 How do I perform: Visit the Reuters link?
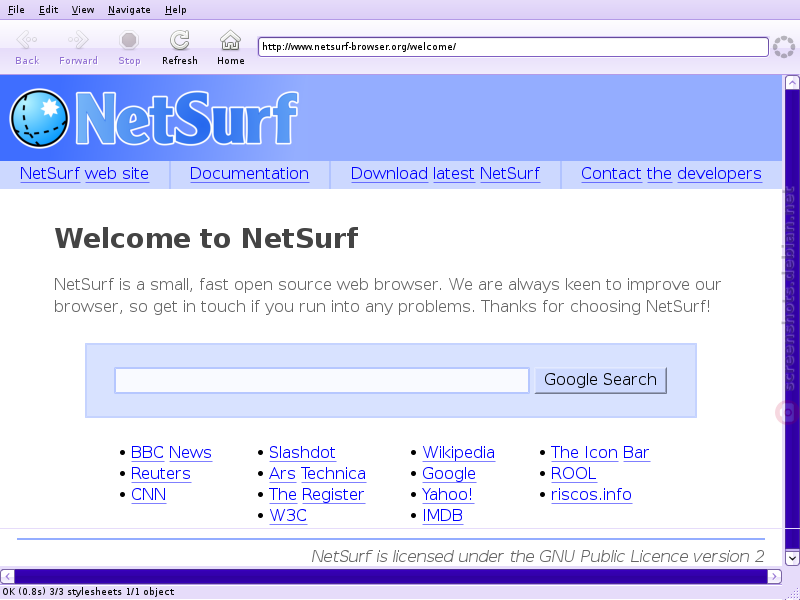click(161, 473)
